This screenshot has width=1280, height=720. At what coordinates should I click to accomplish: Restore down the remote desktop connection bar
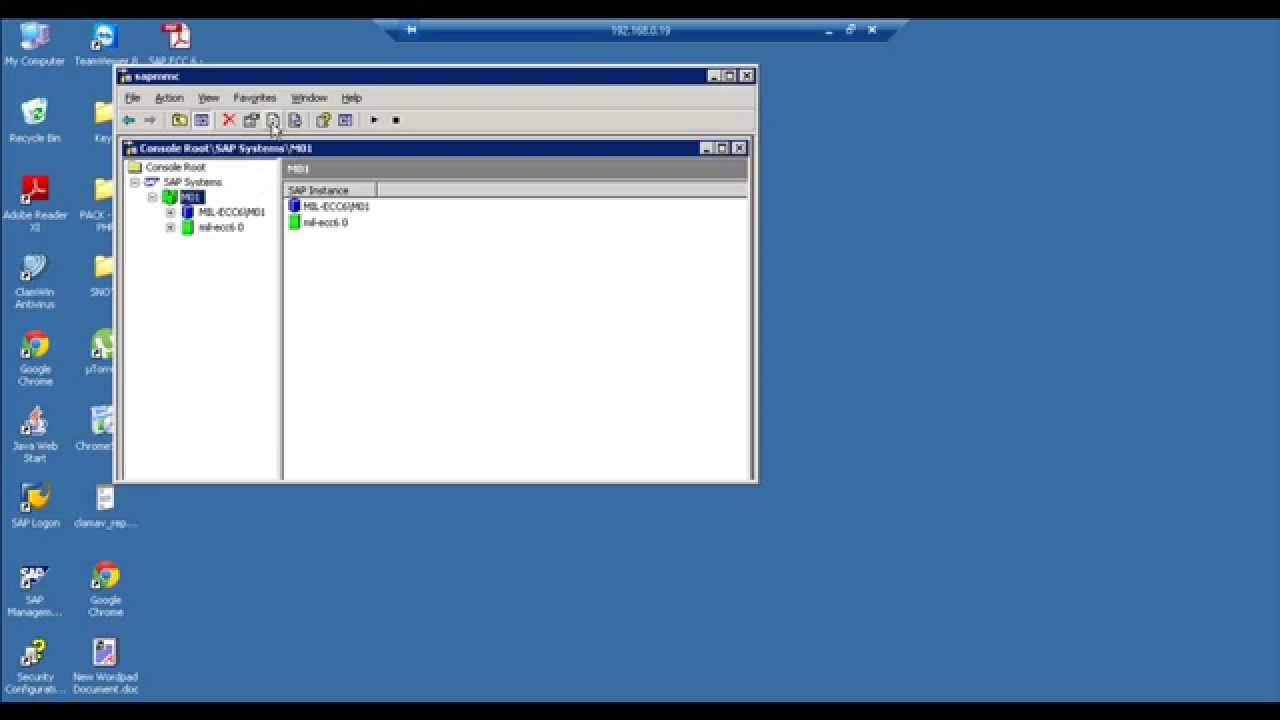point(850,30)
